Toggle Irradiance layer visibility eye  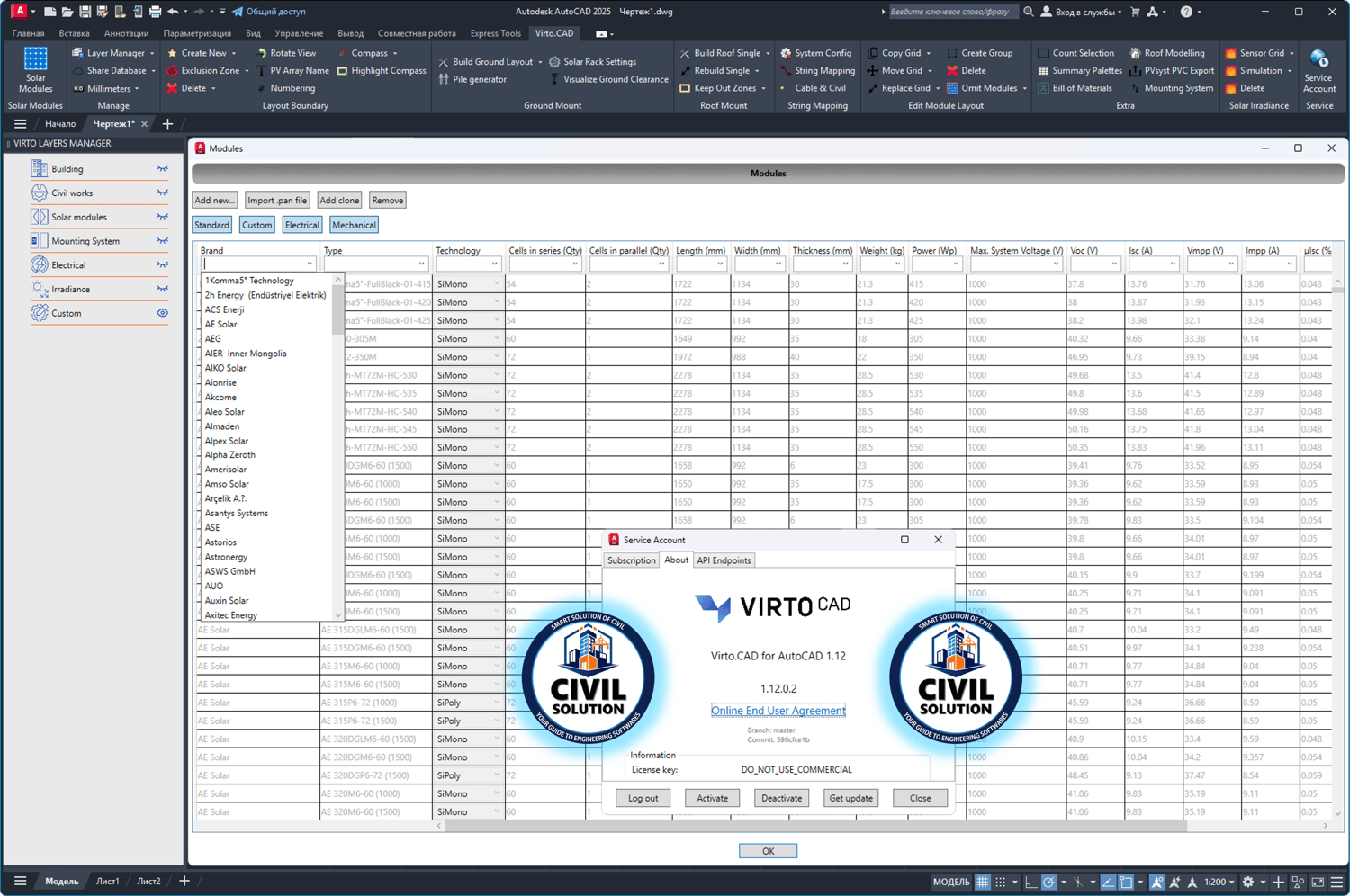[x=163, y=289]
